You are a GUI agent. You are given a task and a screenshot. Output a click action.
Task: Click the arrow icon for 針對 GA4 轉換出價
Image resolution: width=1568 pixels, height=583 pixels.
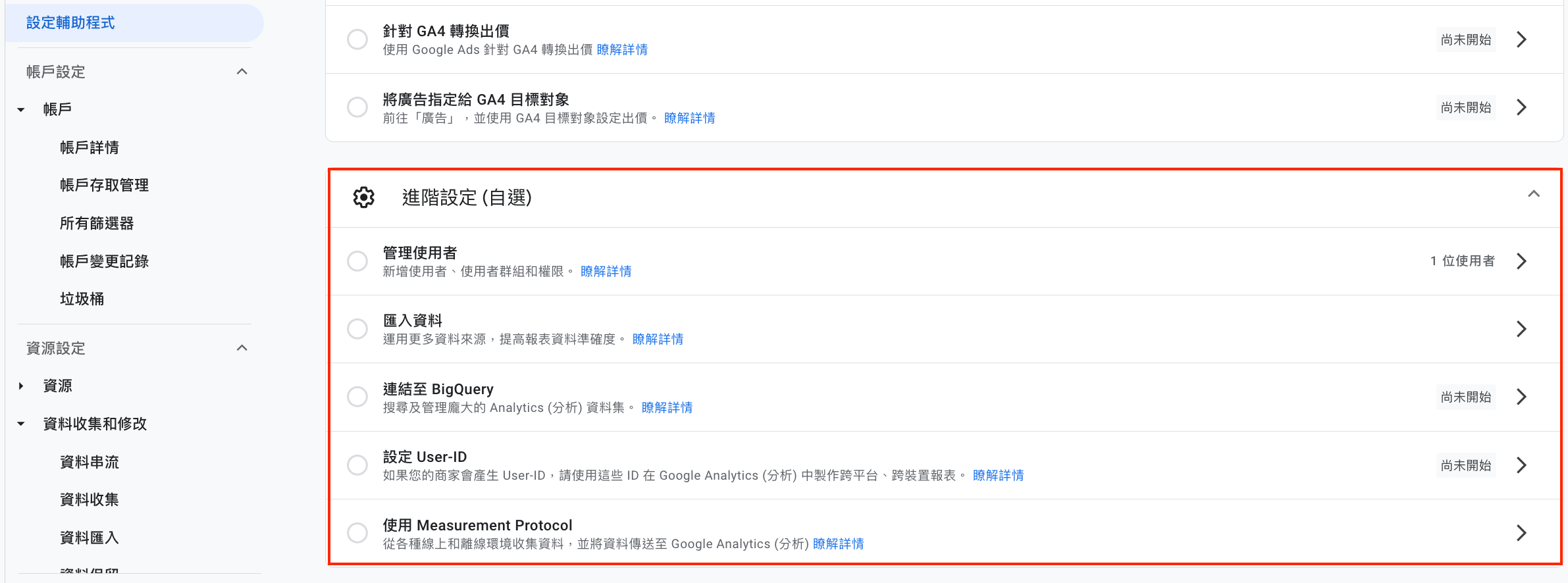pyautogui.click(x=1521, y=39)
